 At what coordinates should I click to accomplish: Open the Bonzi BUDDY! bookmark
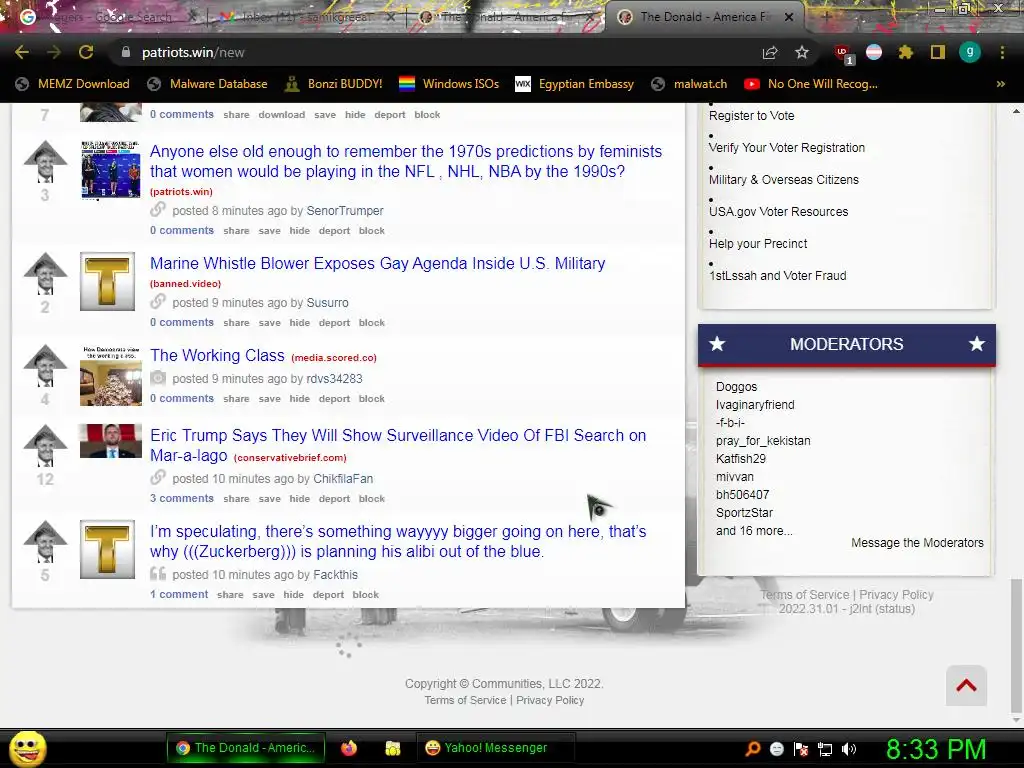click(334, 84)
